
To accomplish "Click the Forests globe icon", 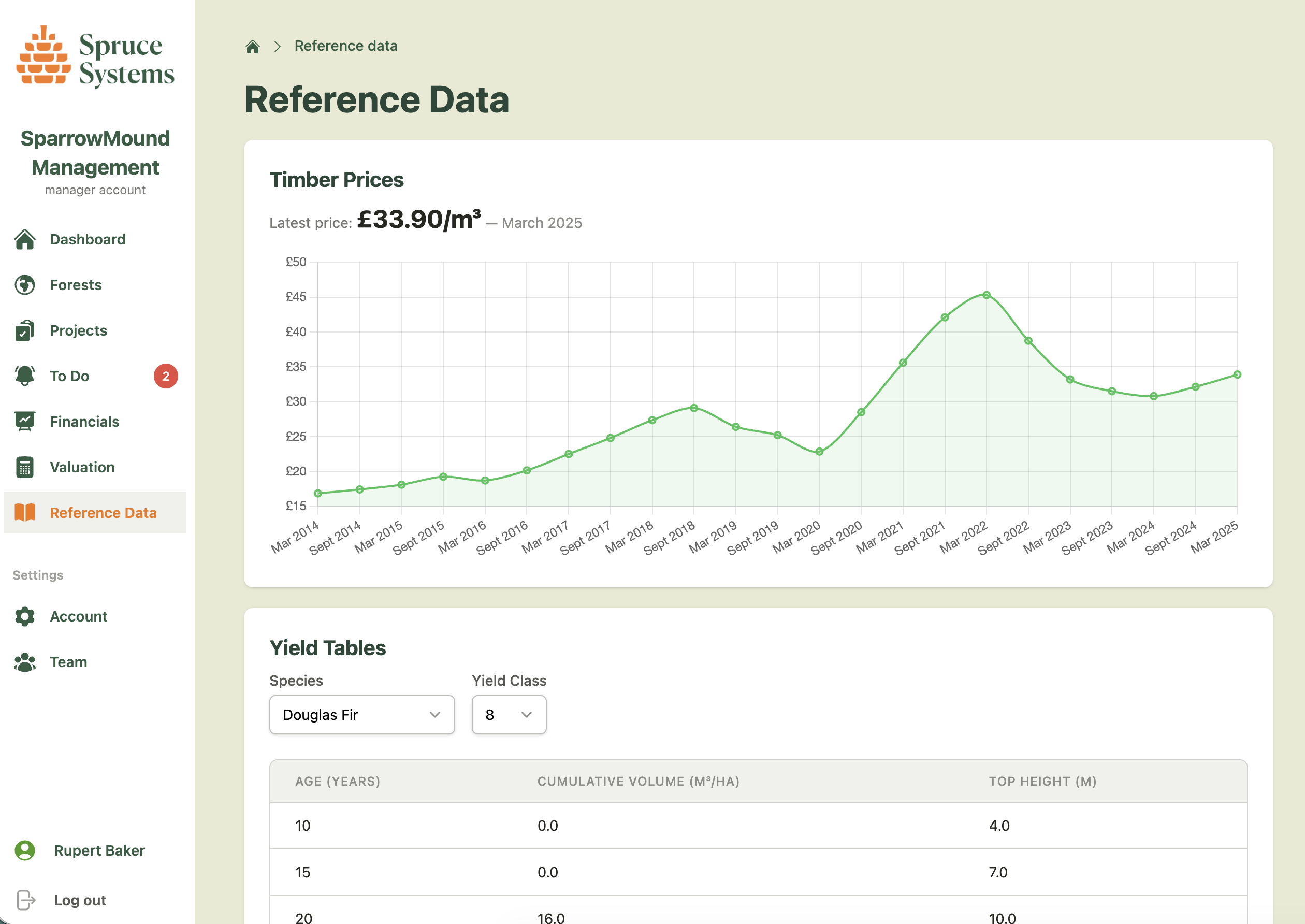I will pos(25,285).
